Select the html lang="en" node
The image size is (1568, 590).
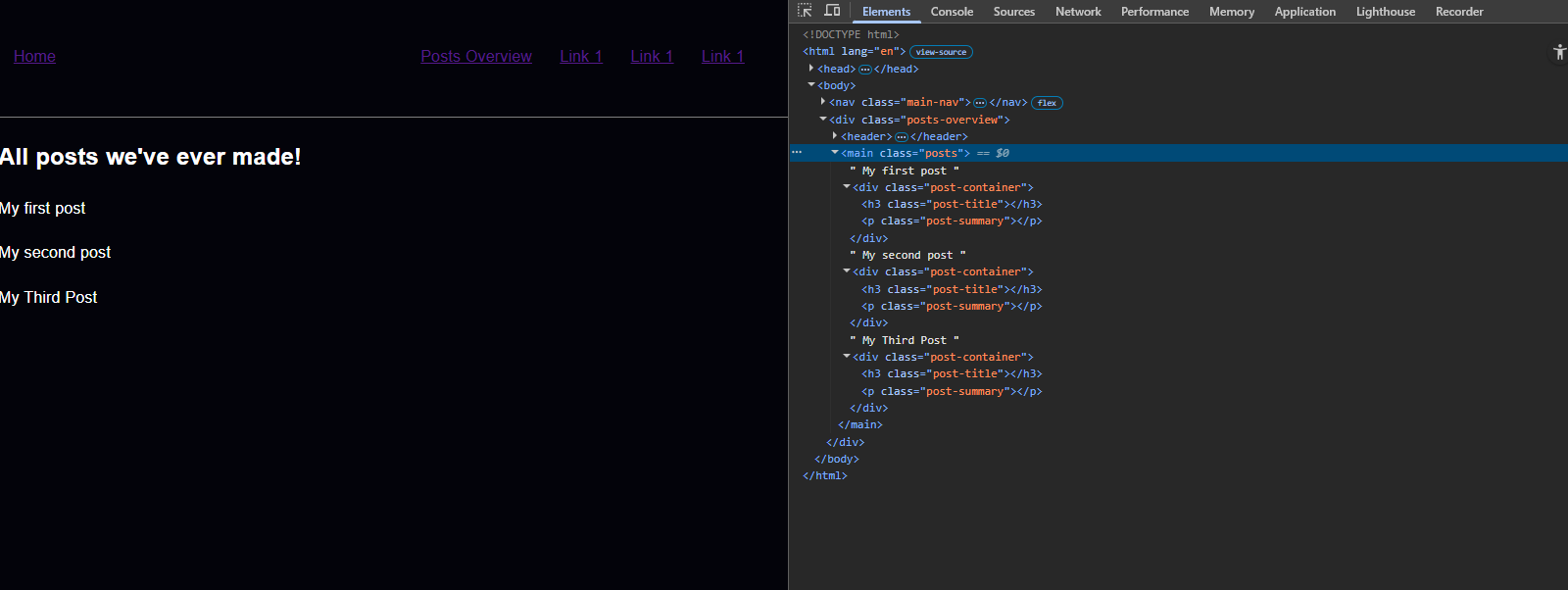854,52
